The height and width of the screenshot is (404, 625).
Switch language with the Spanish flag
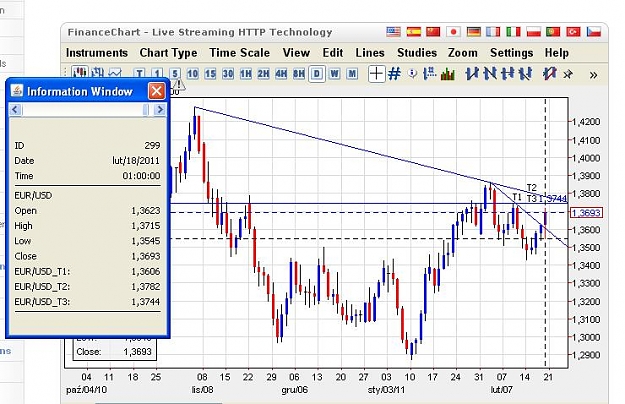tap(414, 32)
